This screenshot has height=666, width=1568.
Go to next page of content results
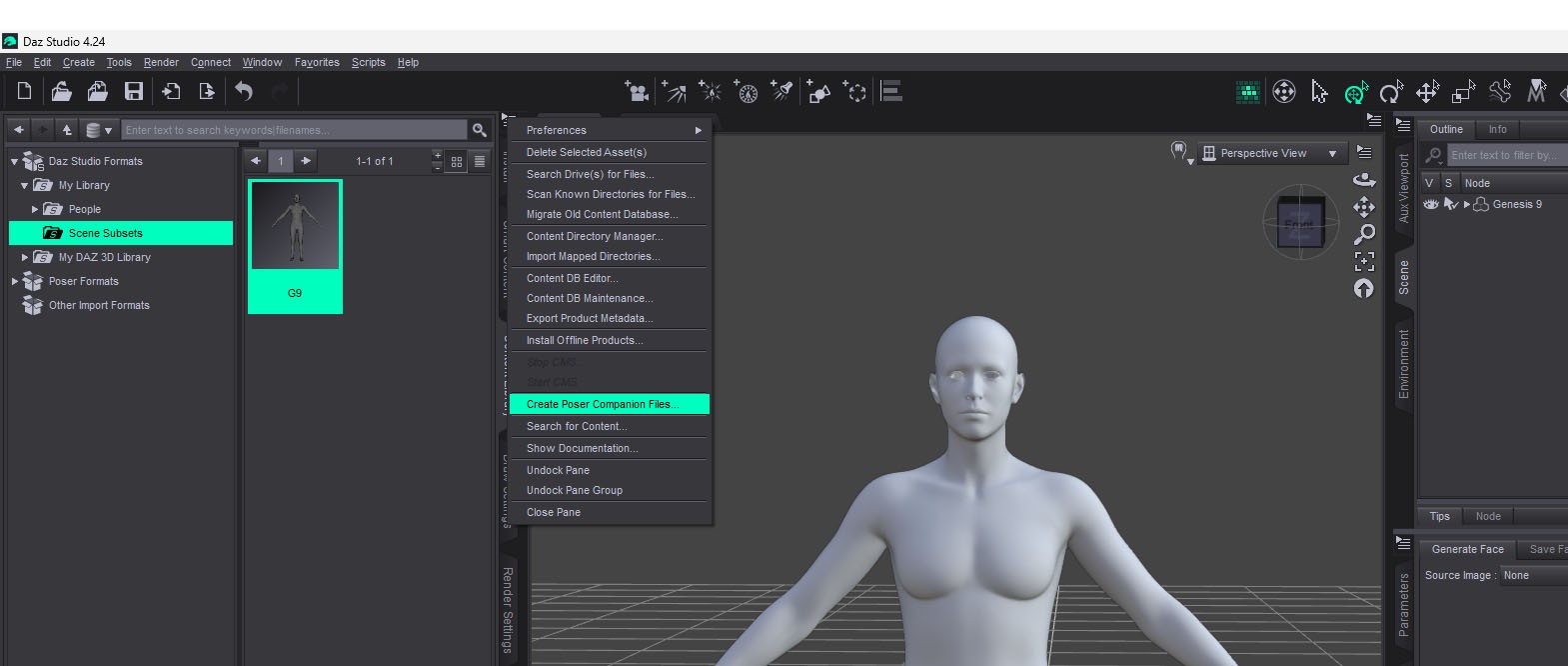[x=306, y=161]
